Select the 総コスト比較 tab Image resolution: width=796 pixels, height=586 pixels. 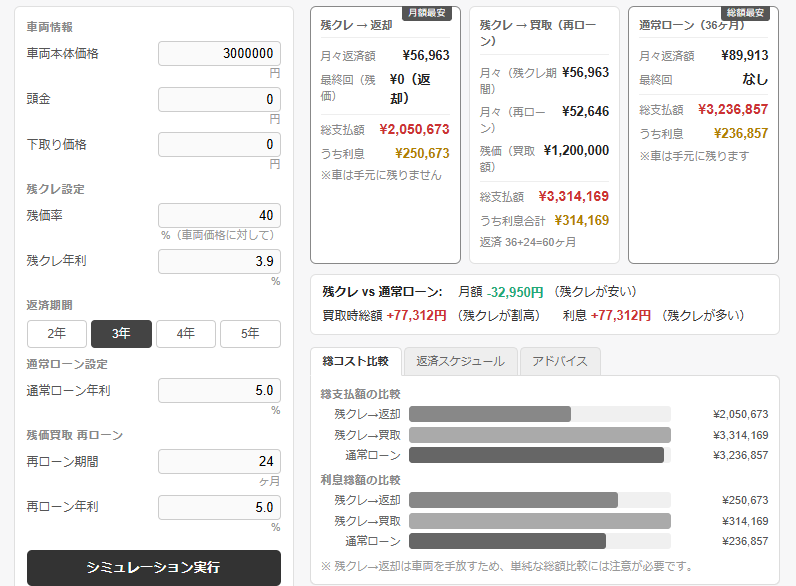coord(355,361)
